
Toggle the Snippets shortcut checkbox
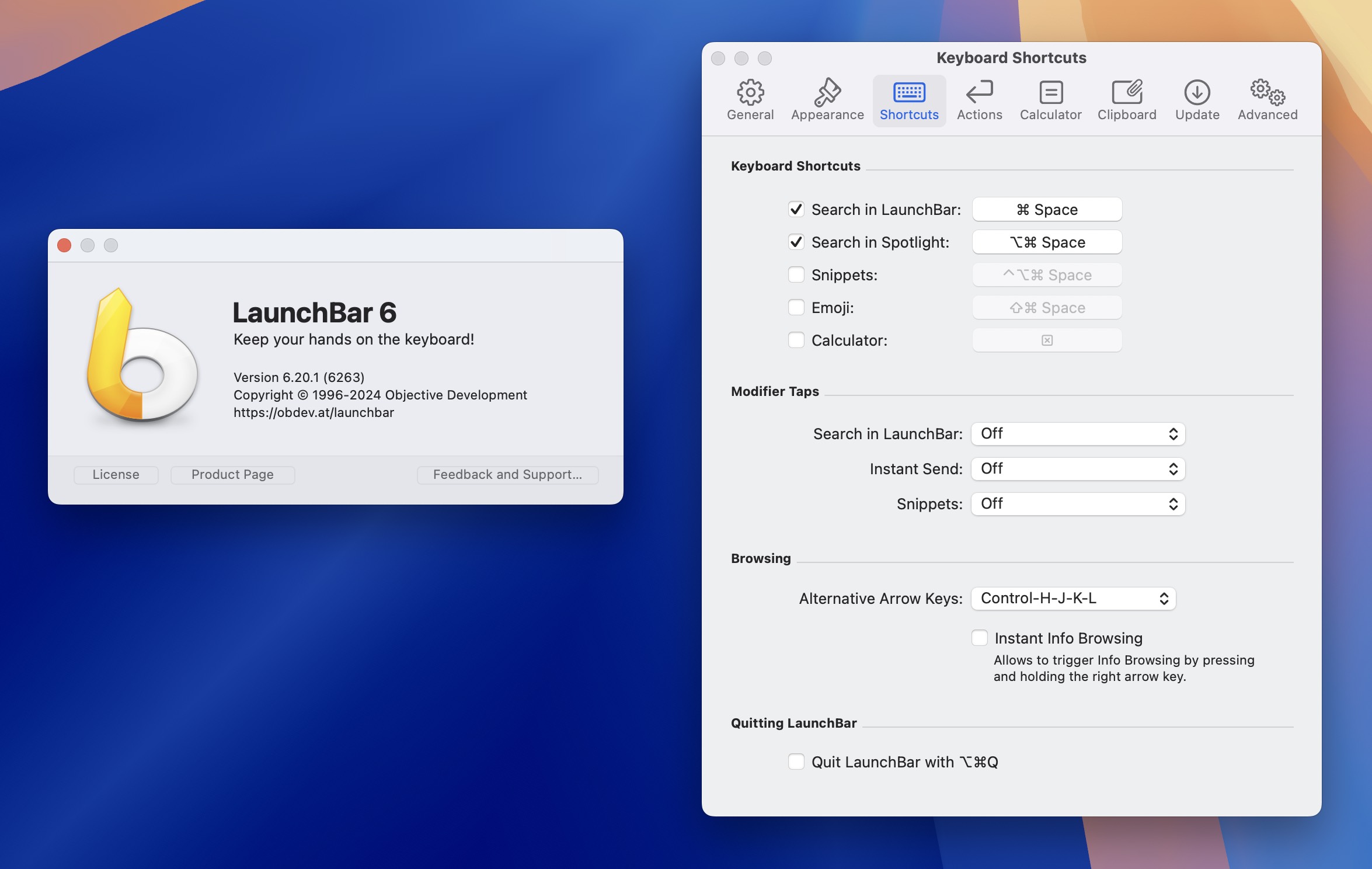[795, 274]
